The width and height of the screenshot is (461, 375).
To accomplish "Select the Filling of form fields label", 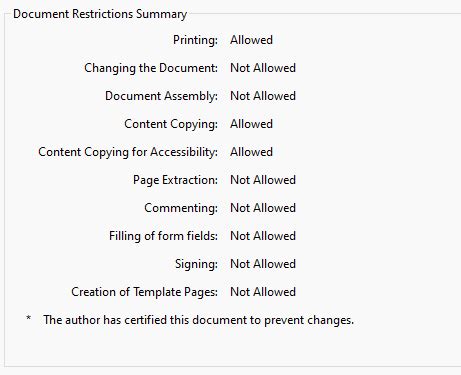I will 163,236.
